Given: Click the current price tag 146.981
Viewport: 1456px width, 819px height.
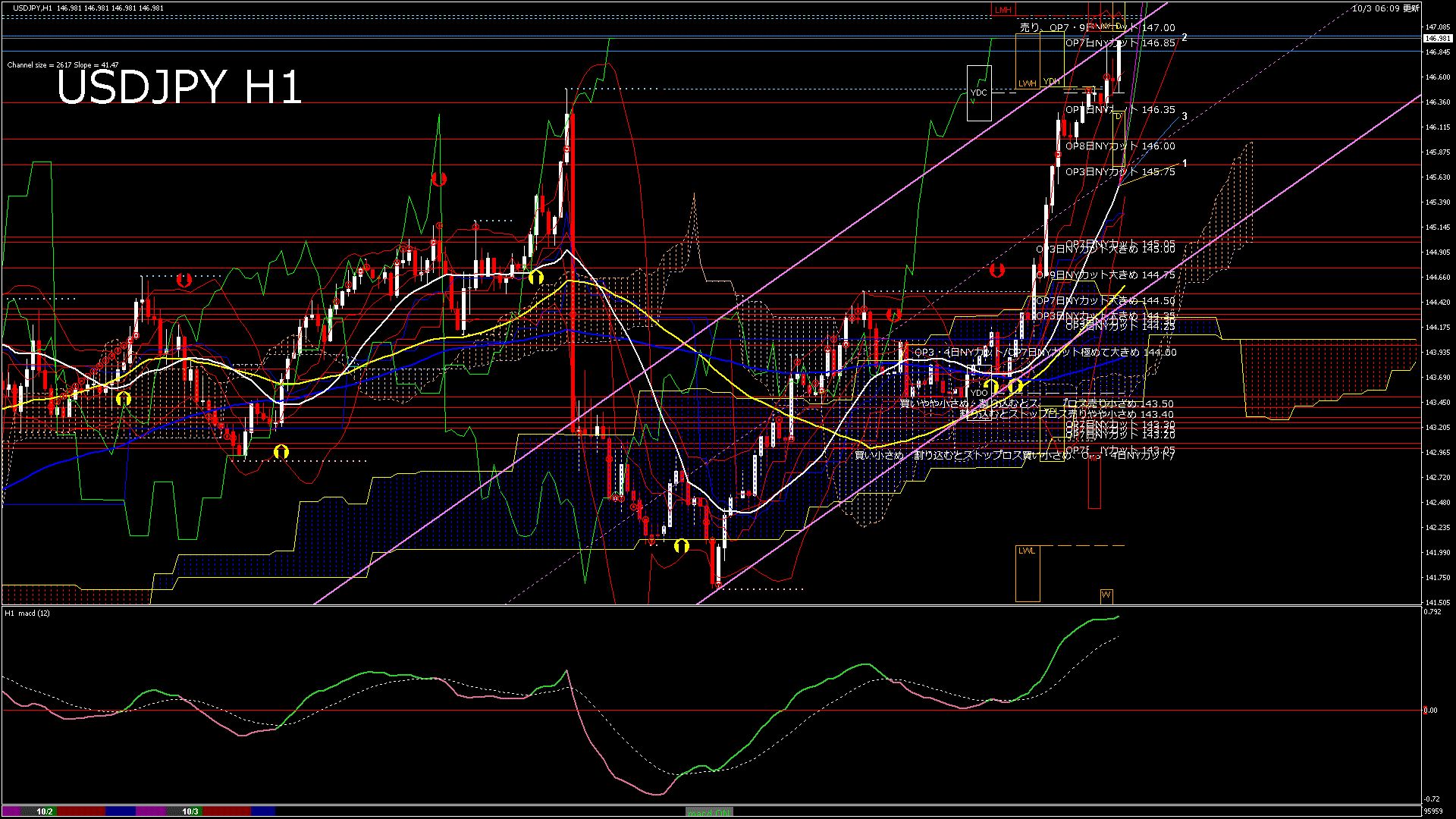Looking at the screenshot, I should pos(1437,38).
